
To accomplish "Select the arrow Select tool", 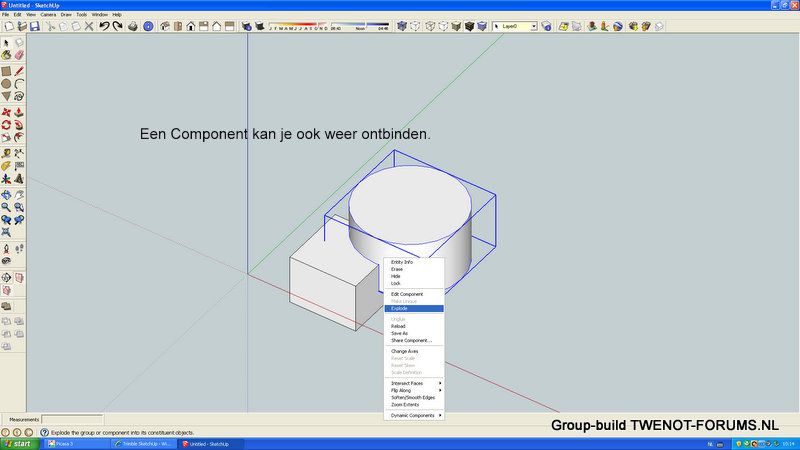I will tap(6, 43).
